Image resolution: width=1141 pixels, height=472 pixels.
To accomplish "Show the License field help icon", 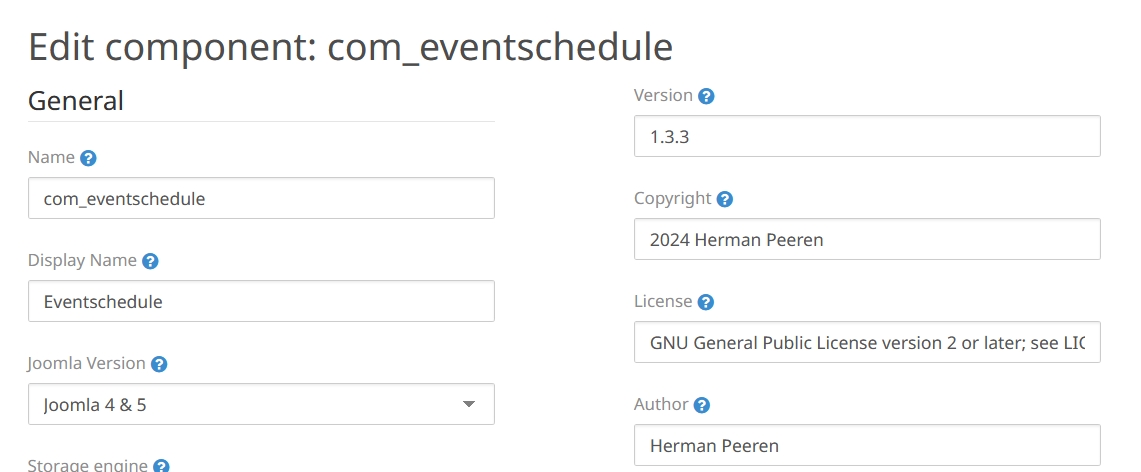I will click(x=705, y=302).
